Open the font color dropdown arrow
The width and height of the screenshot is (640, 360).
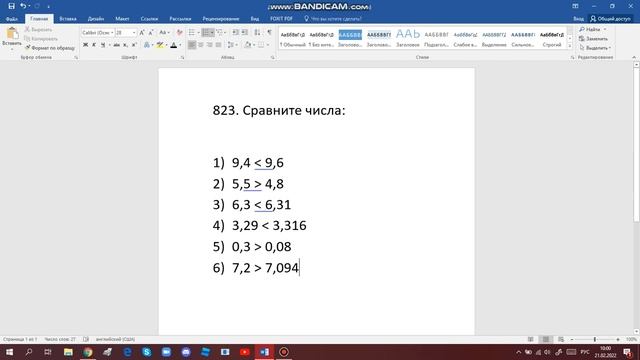click(x=180, y=45)
